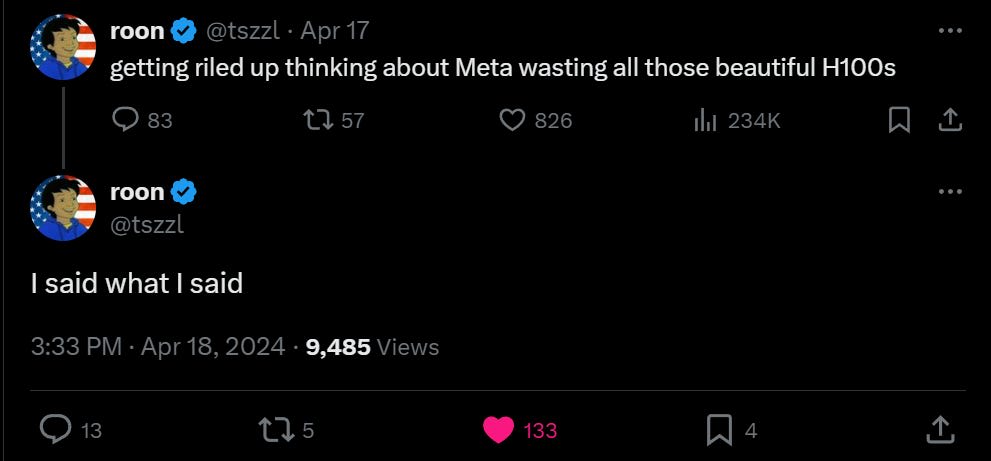Viewport: 991px width, 461px height.
Task: Click the 9,485 Views count
Action: (372, 347)
